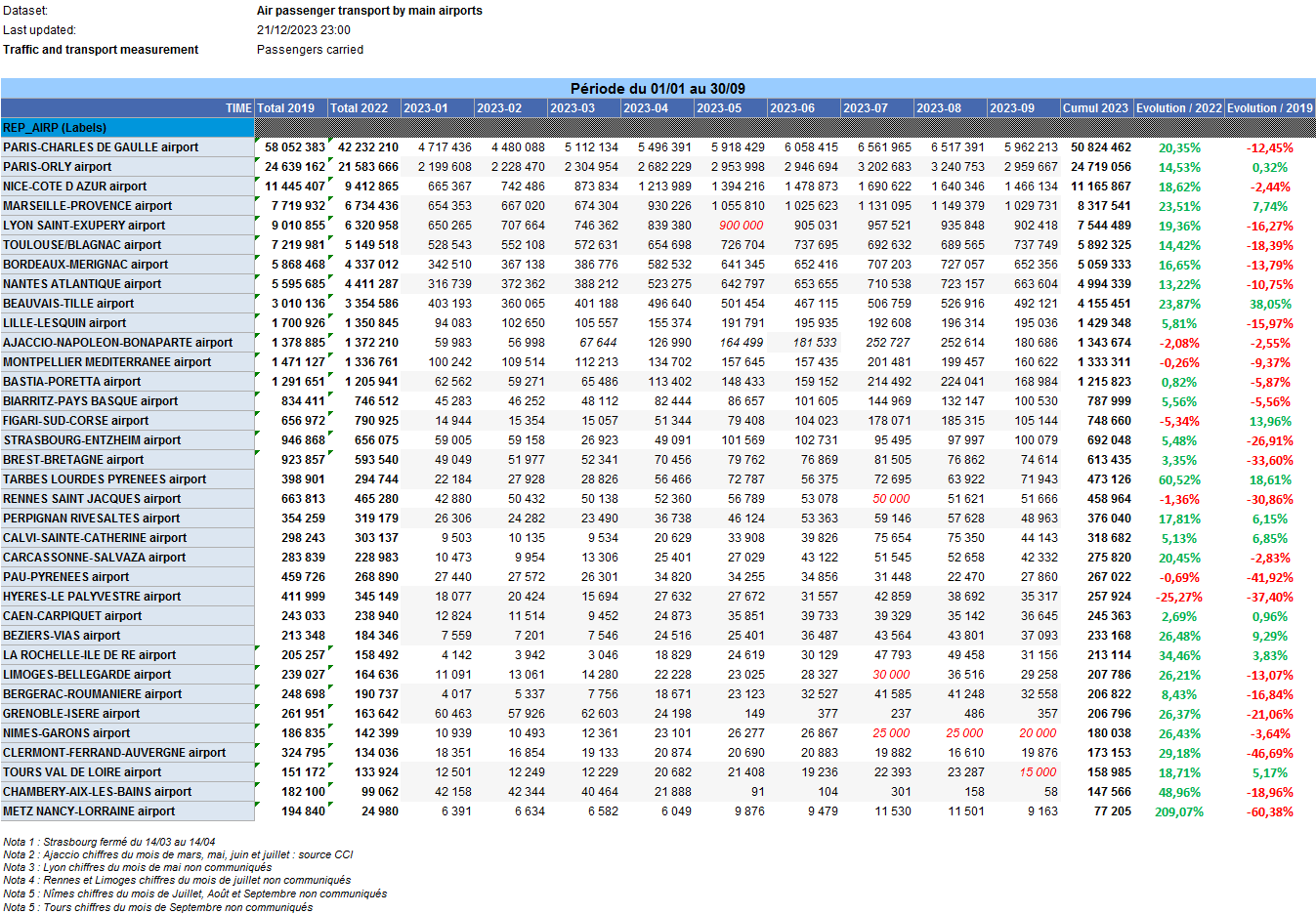This screenshot has height=914, width=1316.
Task: Click 'NICE-COTE D AZUR airport' label
Action: point(127,187)
